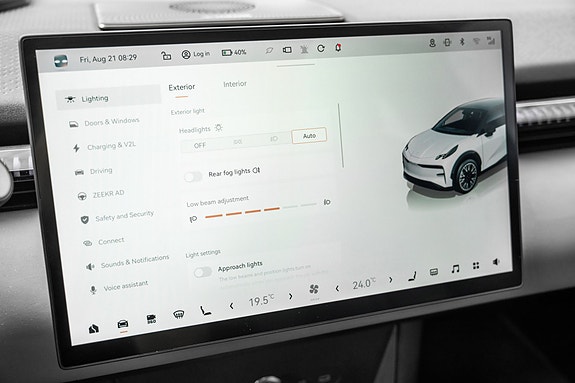This screenshot has width=575, height=383.
Task: Tap the Light settings section heading
Action: (x=203, y=253)
